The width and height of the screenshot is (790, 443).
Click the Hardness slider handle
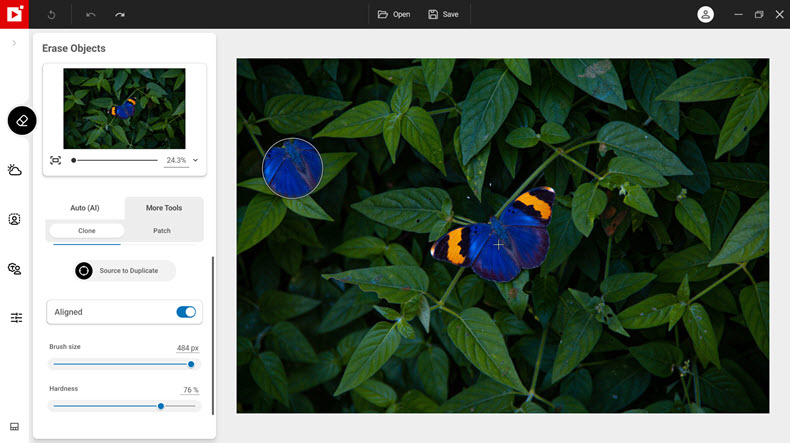click(x=161, y=406)
